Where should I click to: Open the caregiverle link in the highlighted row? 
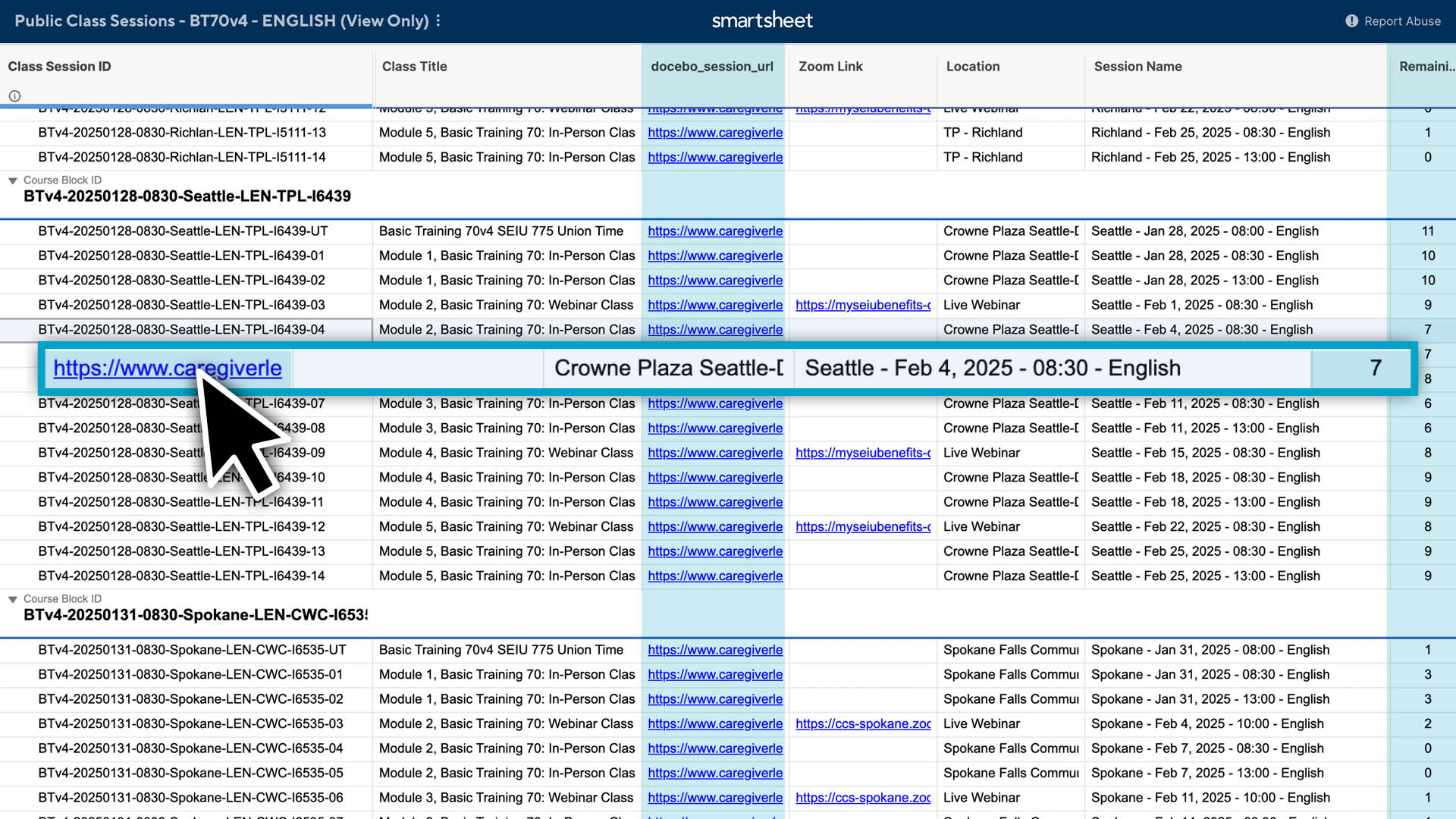tap(168, 368)
